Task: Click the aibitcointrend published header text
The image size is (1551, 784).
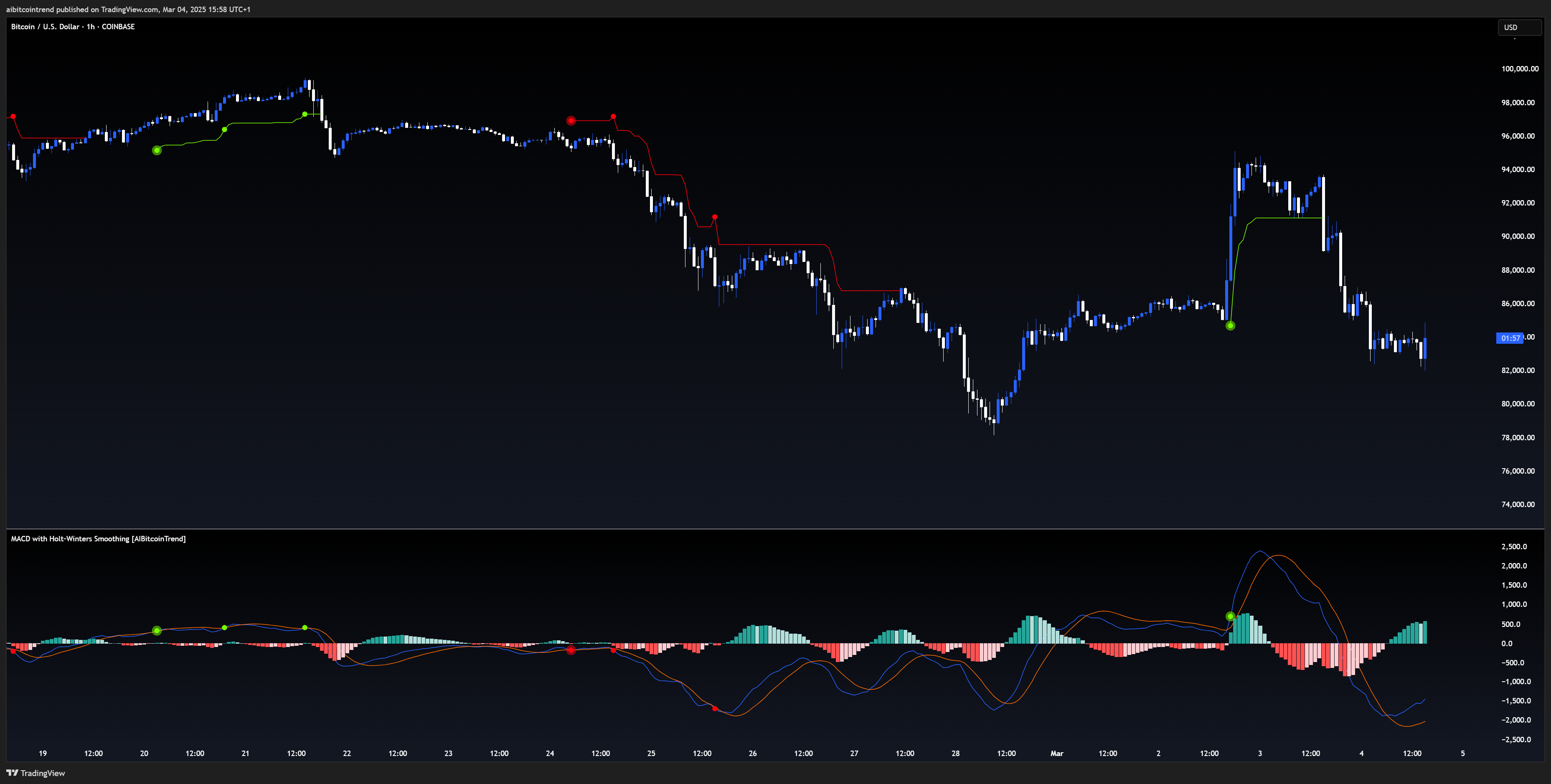Action: 128,9
